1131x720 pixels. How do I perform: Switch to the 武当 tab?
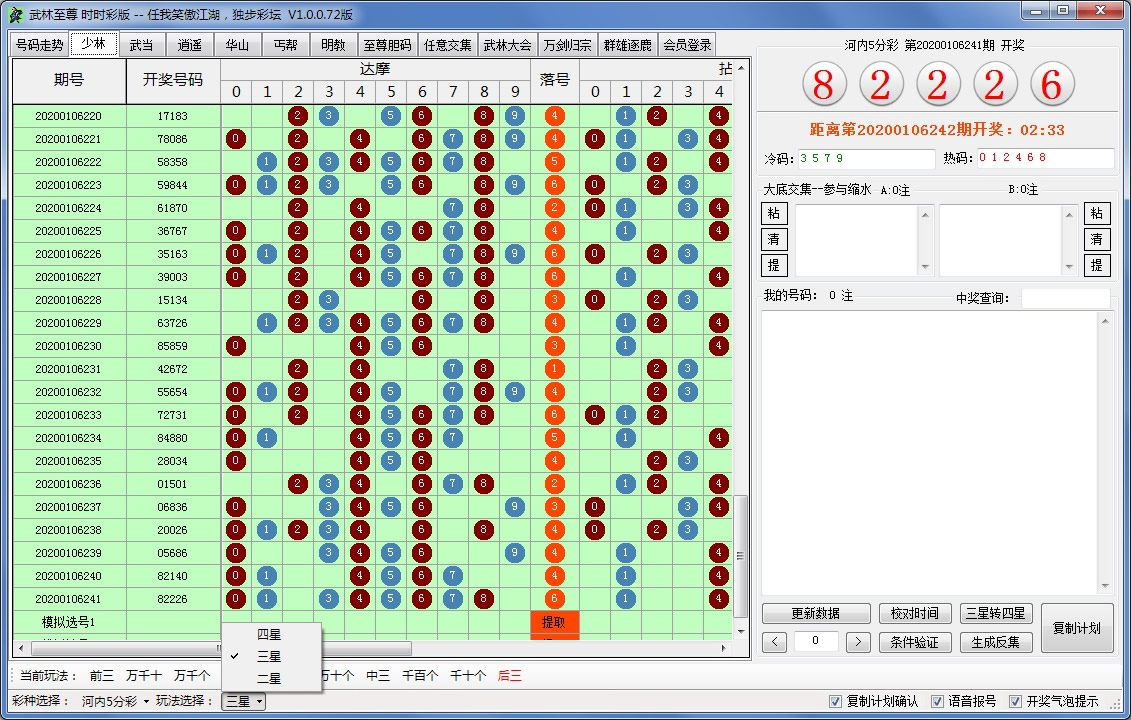[142, 45]
